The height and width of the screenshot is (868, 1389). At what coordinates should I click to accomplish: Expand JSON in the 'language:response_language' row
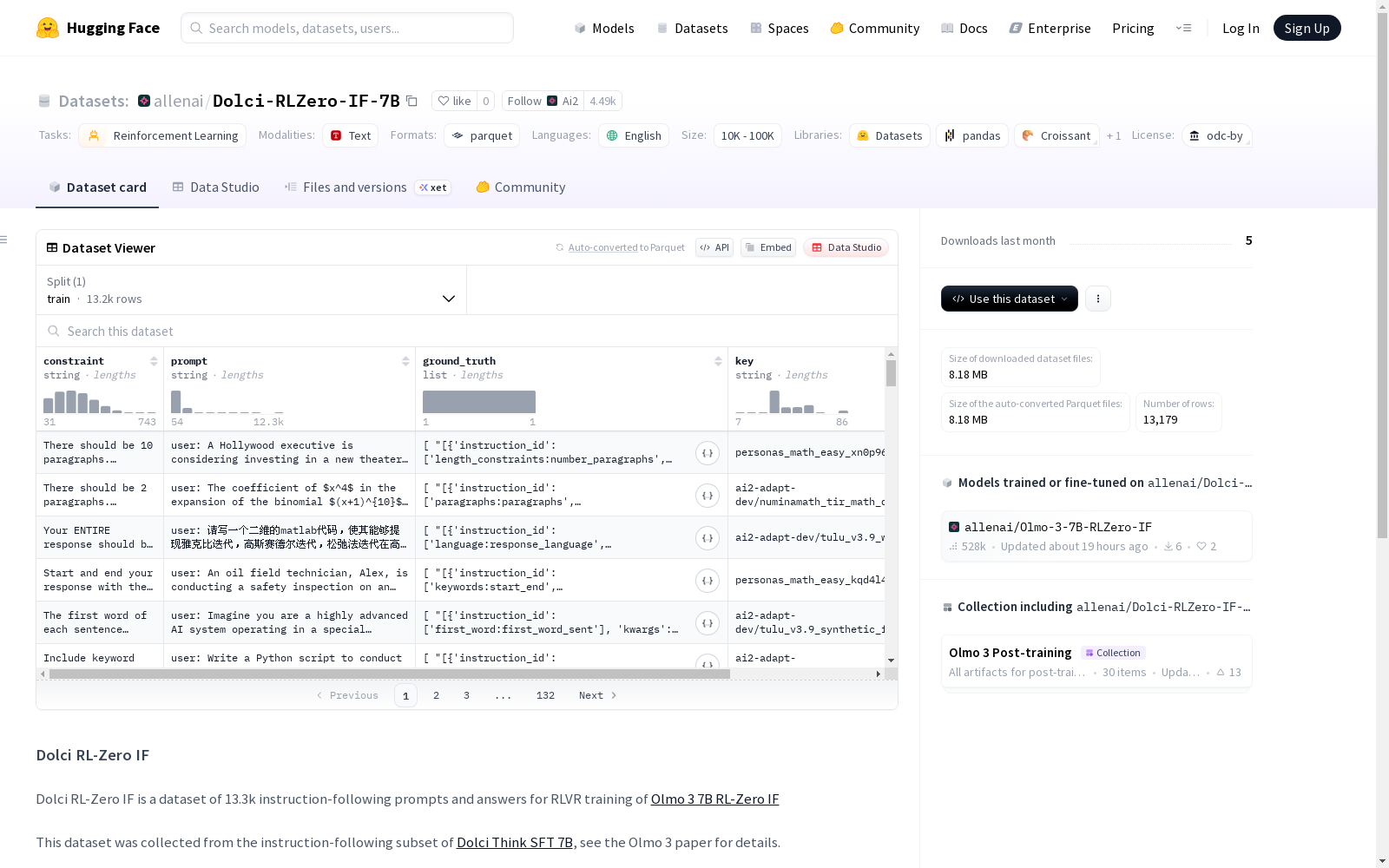pyautogui.click(x=708, y=538)
